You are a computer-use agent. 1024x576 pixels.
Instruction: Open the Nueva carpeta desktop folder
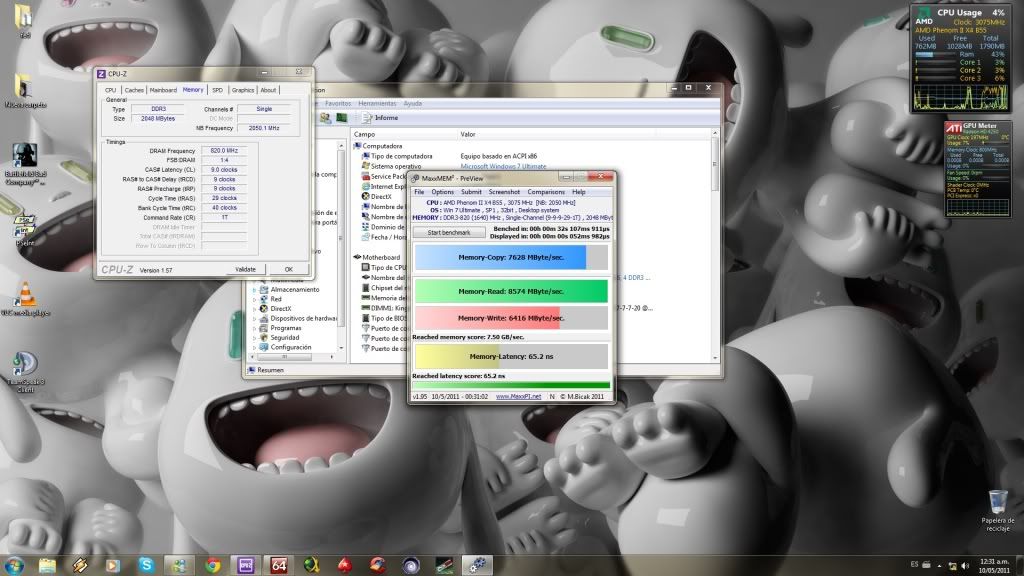[x=24, y=89]
